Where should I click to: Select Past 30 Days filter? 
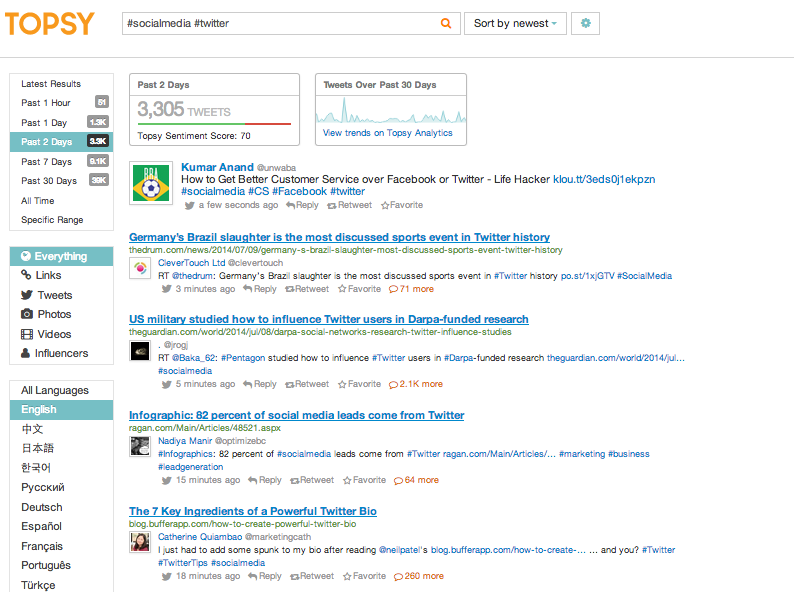click(x=61, y=181)
